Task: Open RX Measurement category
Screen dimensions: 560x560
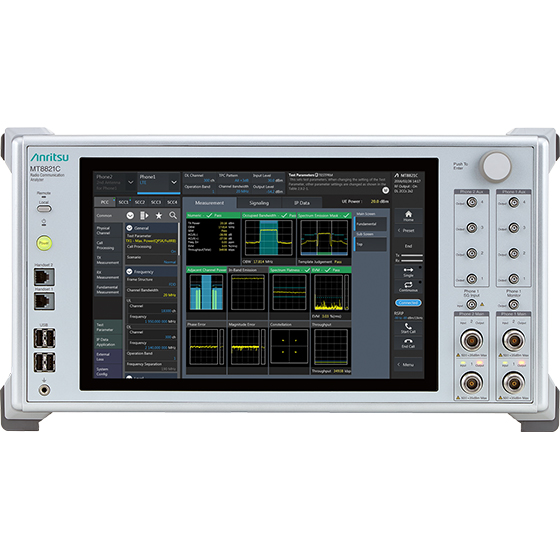Action: click(108, 275)
